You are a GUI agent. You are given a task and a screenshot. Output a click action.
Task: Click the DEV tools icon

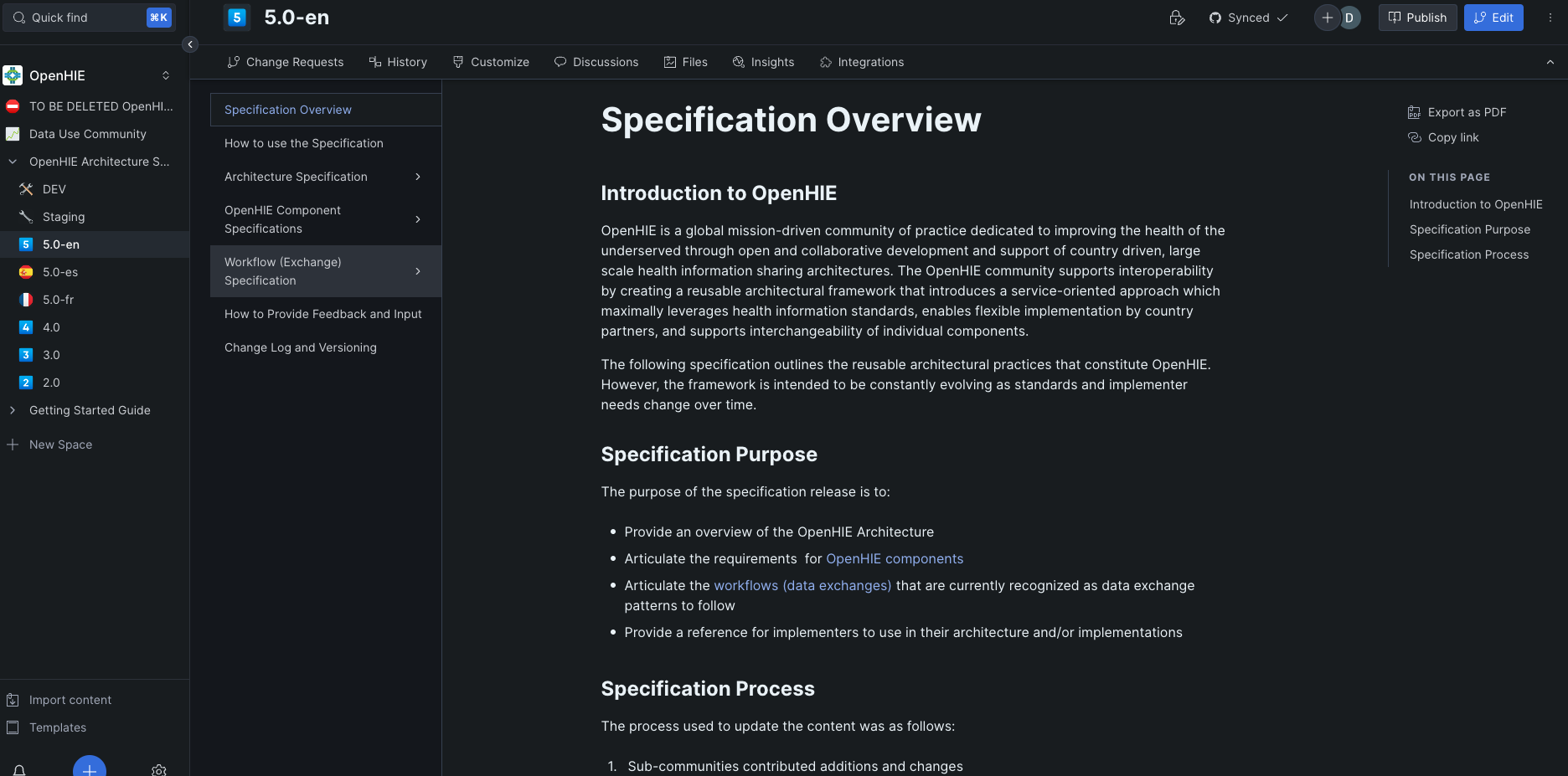coord(26,189)
